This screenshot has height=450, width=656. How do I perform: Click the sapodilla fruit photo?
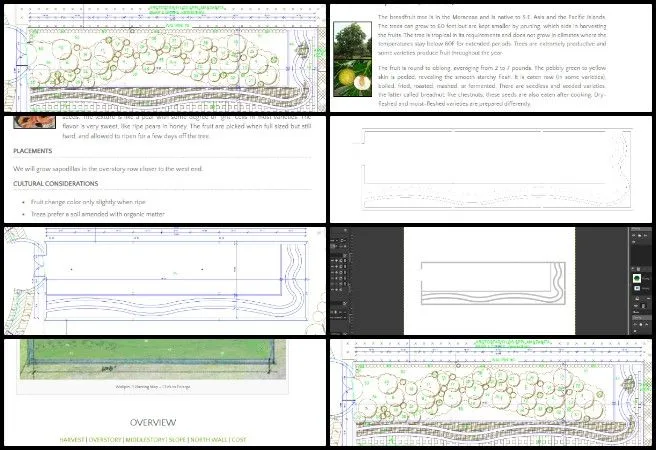pos(34,122)
